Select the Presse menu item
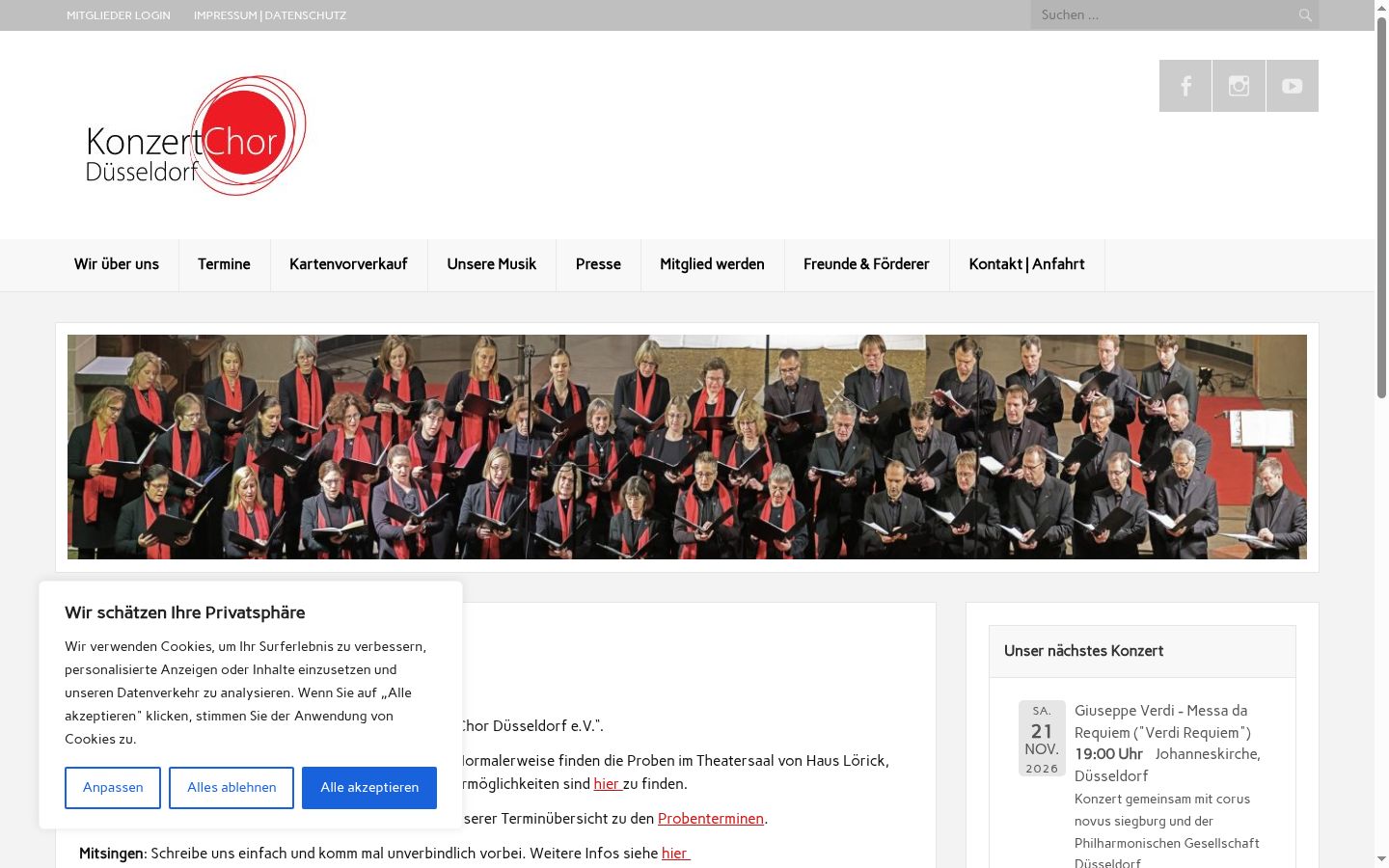 pyautogui.click(x=598, y=264)
